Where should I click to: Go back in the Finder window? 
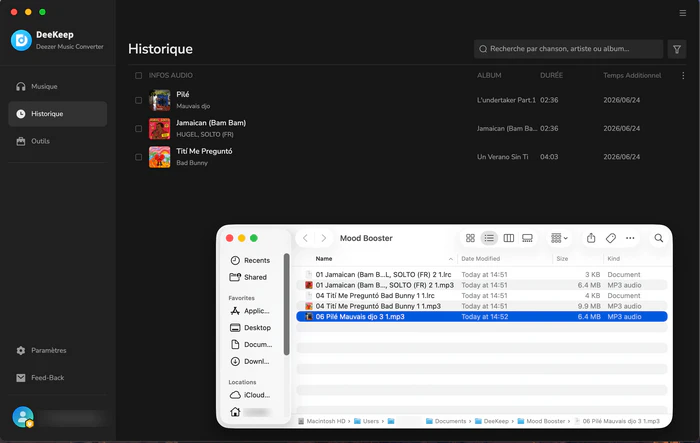tap(305, 238)
